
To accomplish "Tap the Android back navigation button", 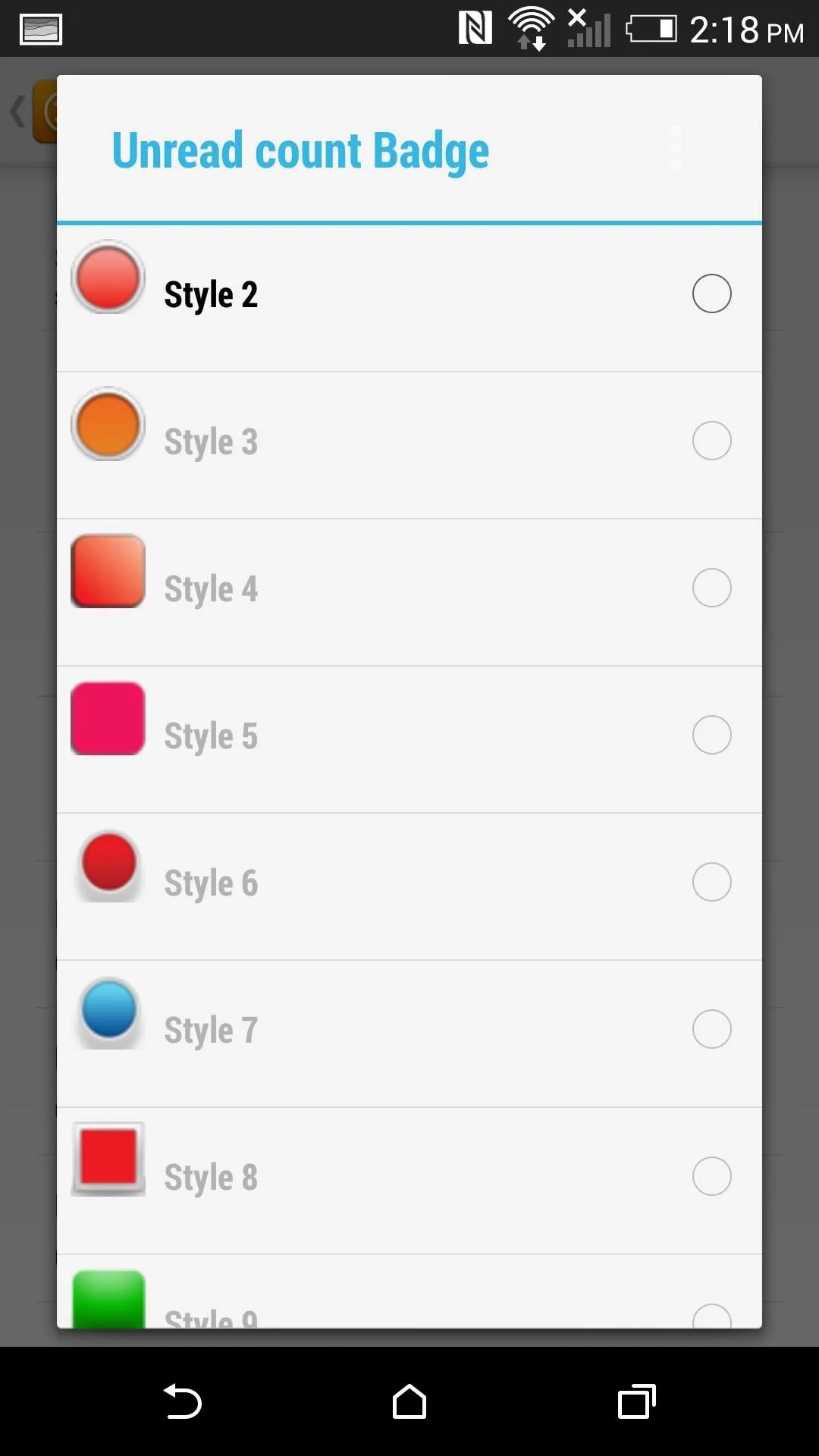I will [x=182, y=1401].
